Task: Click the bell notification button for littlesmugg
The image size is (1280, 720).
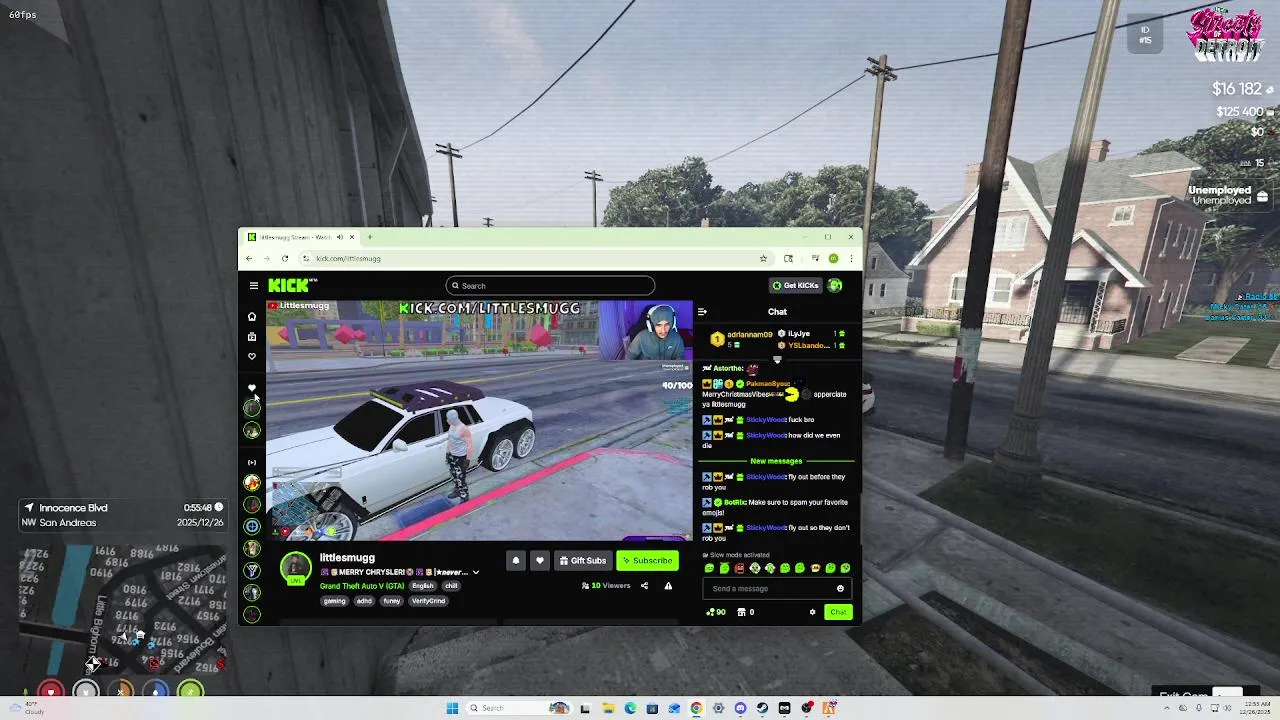Action: pyautogui.click(x=516, y=561)
